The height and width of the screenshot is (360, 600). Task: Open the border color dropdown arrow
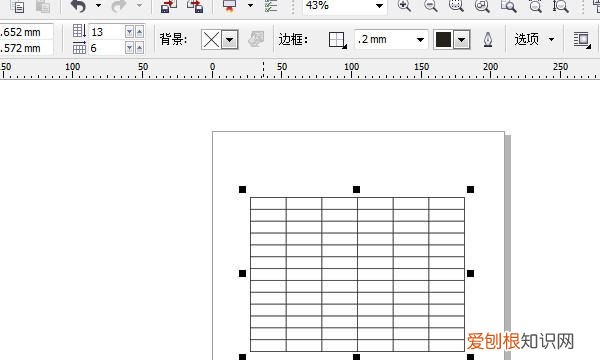point(461,40)
